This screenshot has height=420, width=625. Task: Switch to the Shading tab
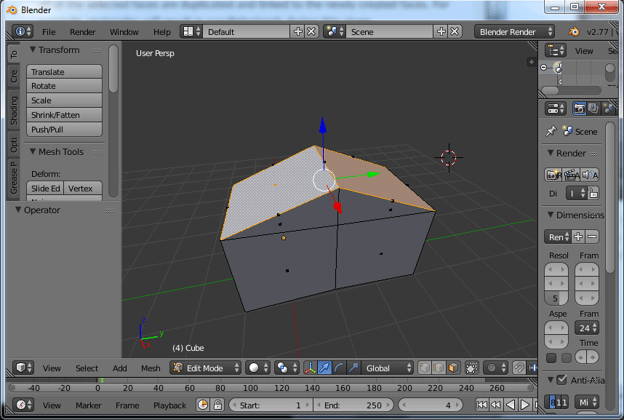[13, 110]
